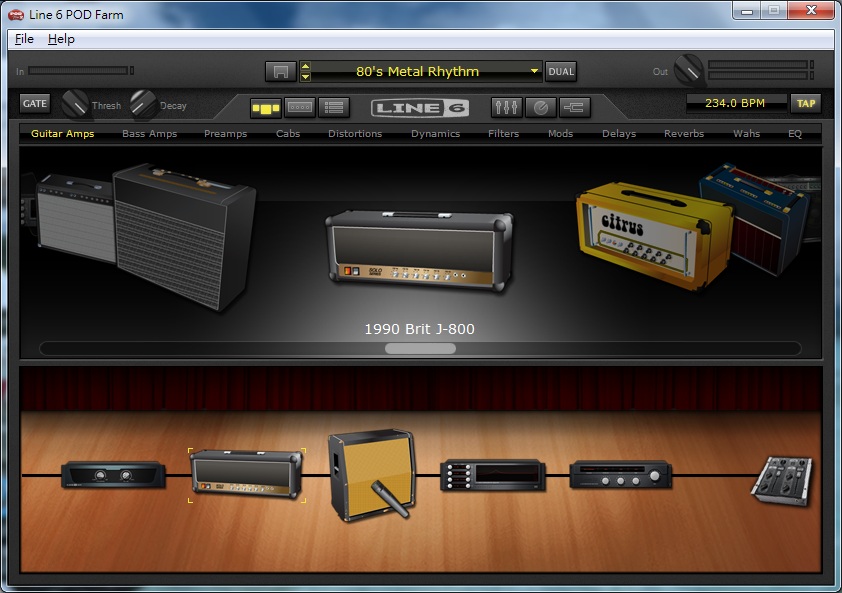Click the save preset floppy icon
Screen dimensions: 842x593
point(281,71)
